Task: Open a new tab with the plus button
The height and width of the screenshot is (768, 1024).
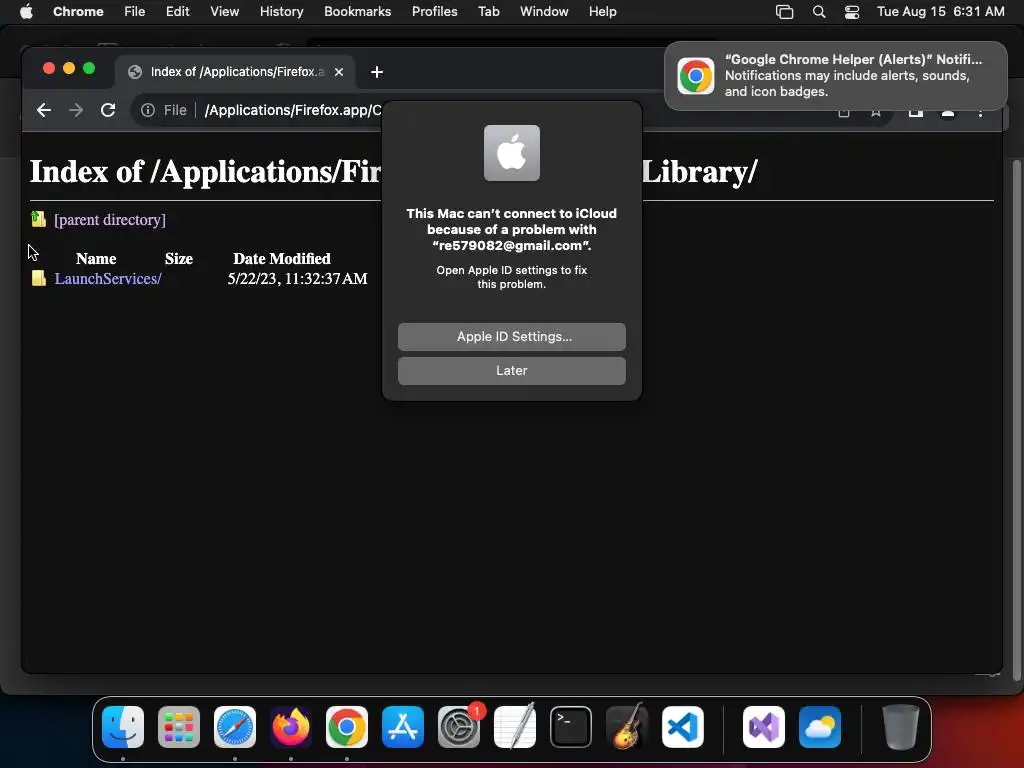Action: click(x=377, y=72)
